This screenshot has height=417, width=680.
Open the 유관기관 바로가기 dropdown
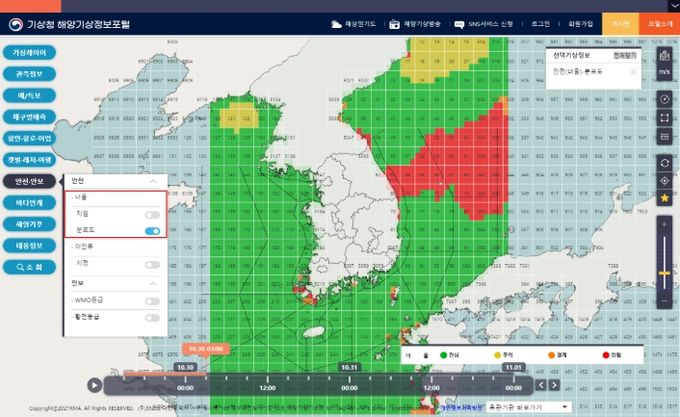tap(521, 407)
